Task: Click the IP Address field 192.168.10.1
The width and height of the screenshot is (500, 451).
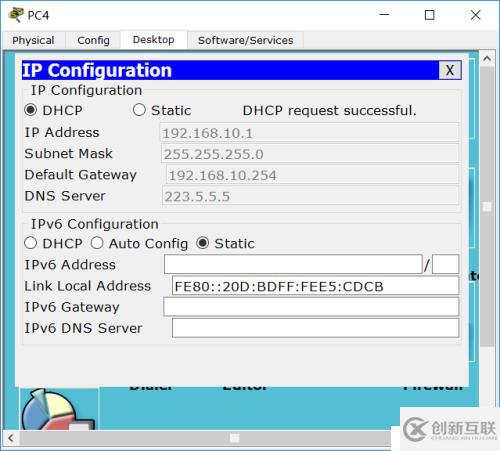Action: [309, 133]
